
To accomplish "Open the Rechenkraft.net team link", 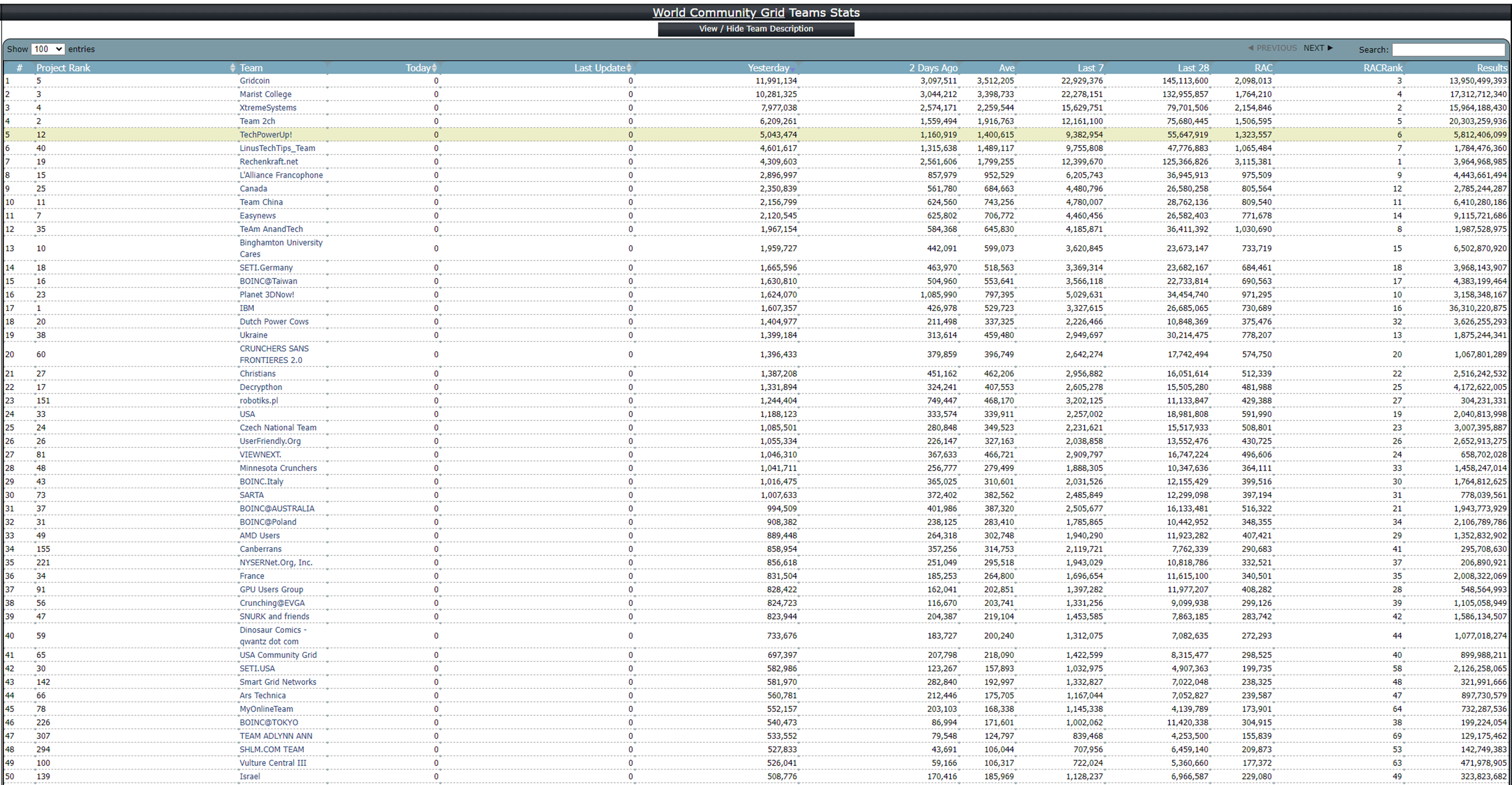I will [x=268, y=162].
